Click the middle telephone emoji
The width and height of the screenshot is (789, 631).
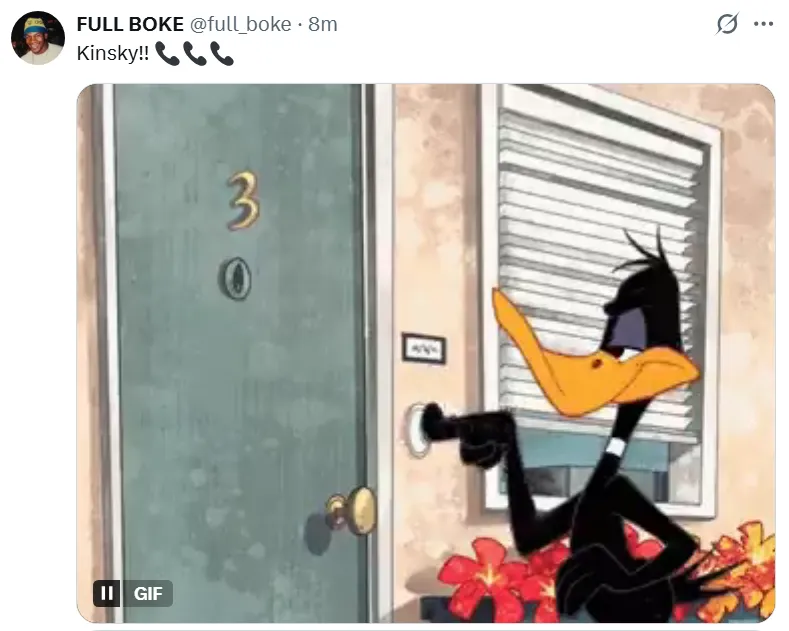194,54
